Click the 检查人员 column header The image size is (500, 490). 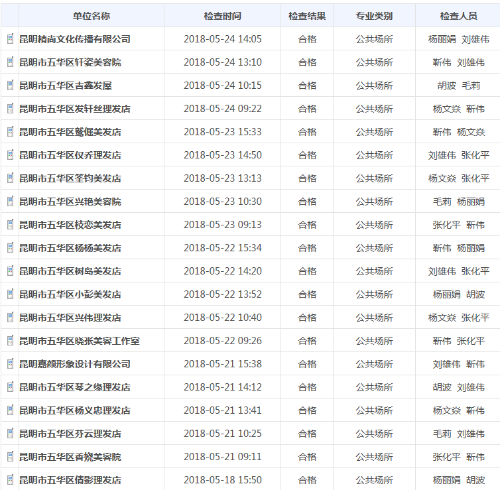458,16
